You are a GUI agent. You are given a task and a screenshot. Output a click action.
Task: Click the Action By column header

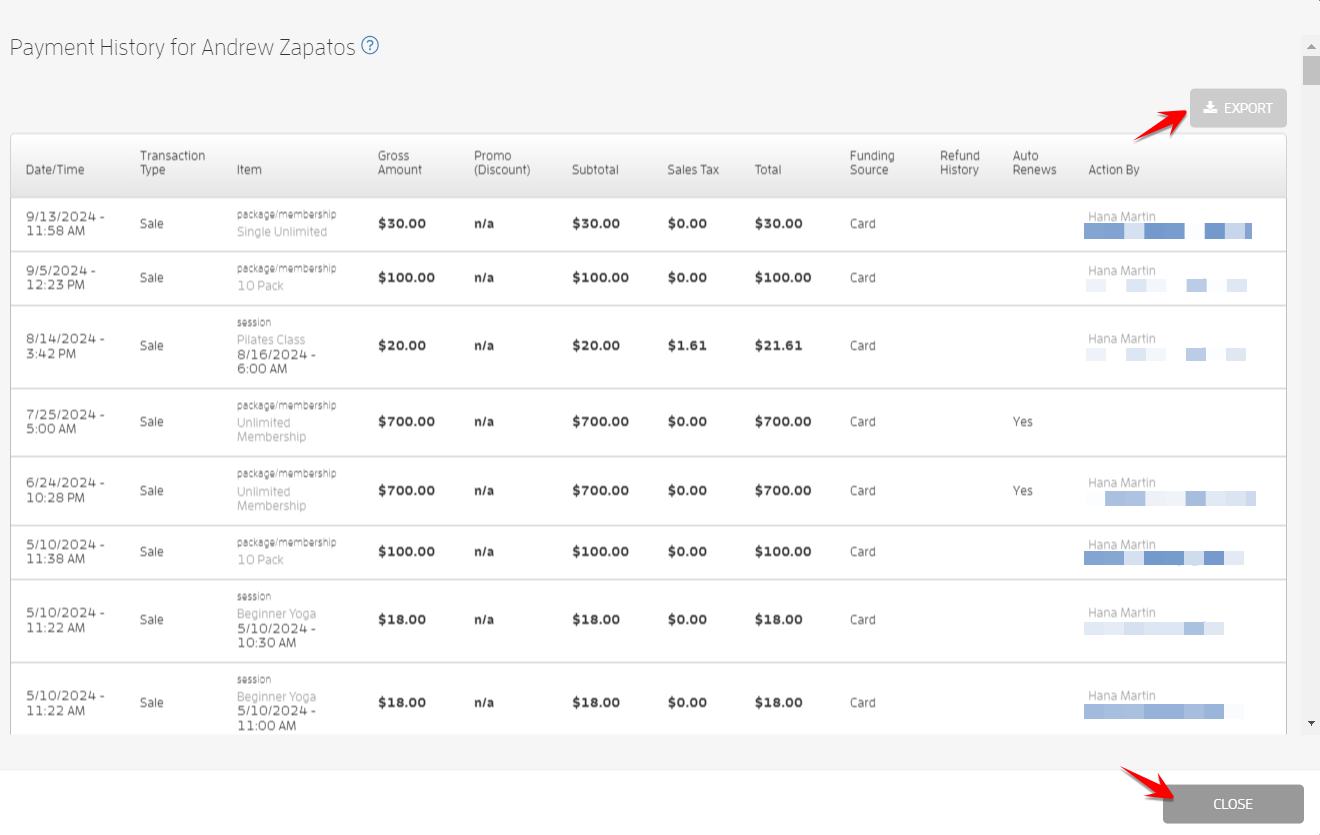coord(1114,170)
